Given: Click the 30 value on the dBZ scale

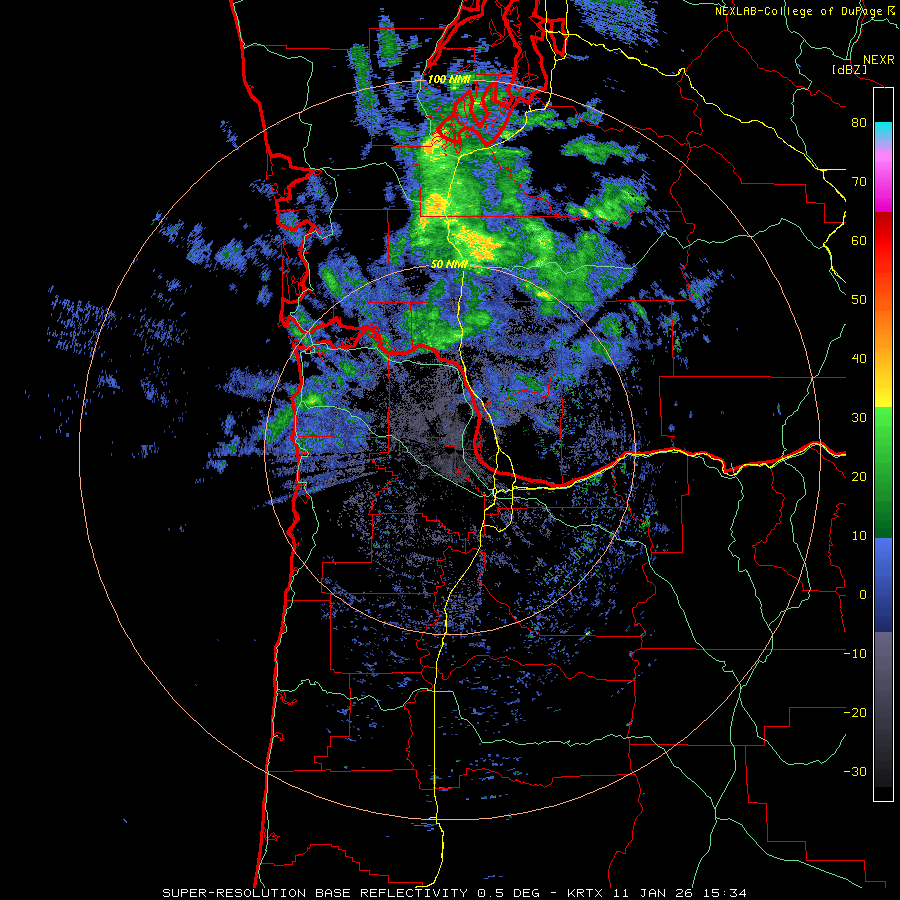Looking at the screenshot, I should [859, 418].
